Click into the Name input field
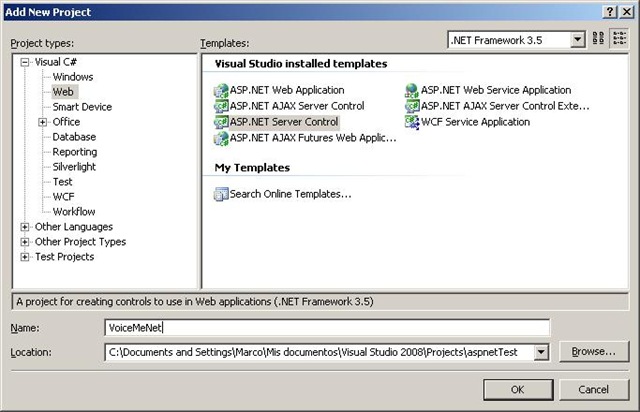Viewport: 640px width, 412px height. [327, 327]
